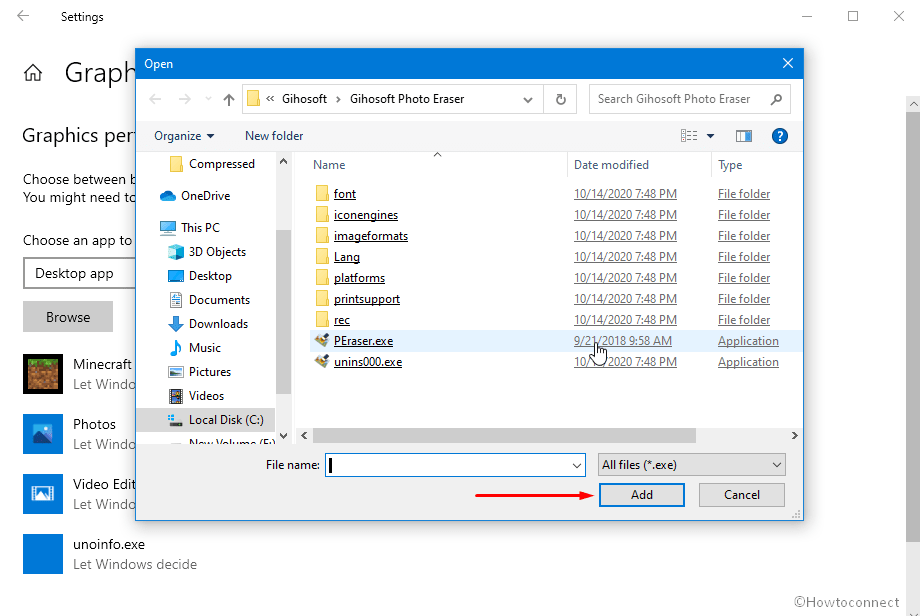Open the view options dropdown arrow

tap(710, 136)
